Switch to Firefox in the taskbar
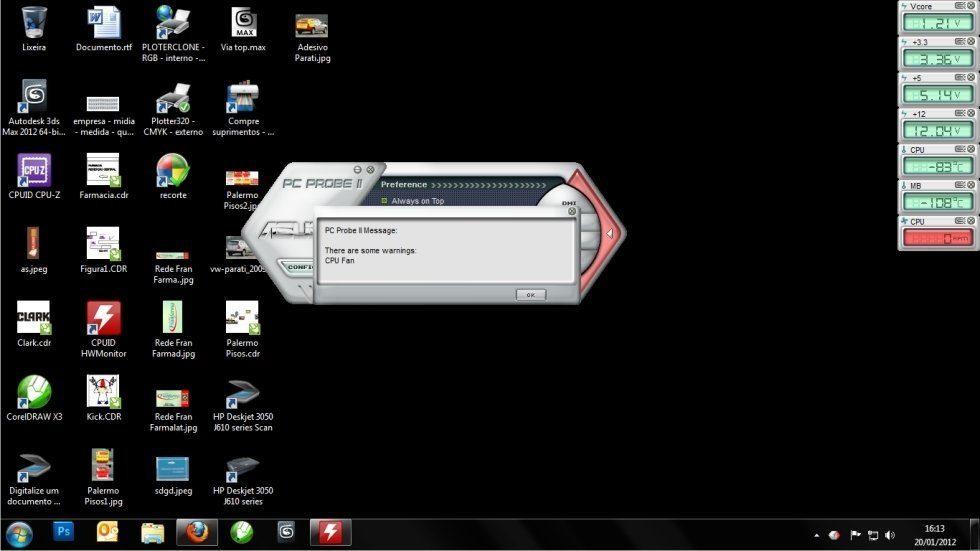This screenshot has height=551, width=980. [196, 532]
